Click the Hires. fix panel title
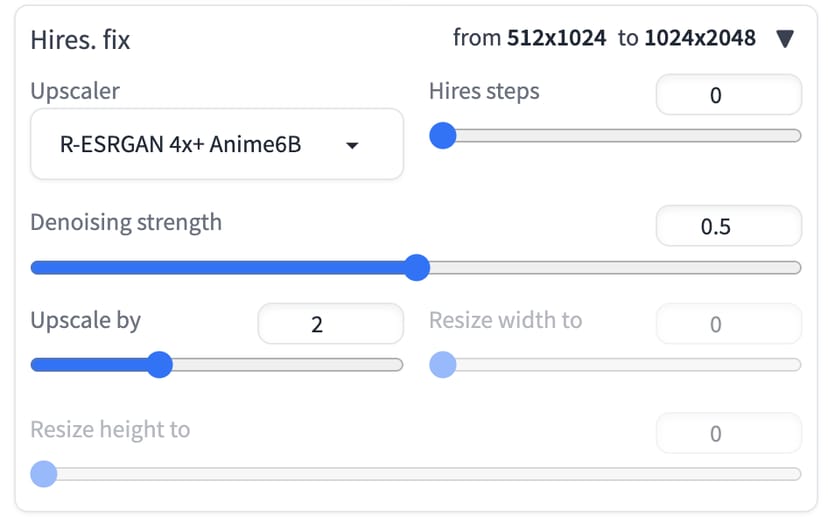 (80, 40)
